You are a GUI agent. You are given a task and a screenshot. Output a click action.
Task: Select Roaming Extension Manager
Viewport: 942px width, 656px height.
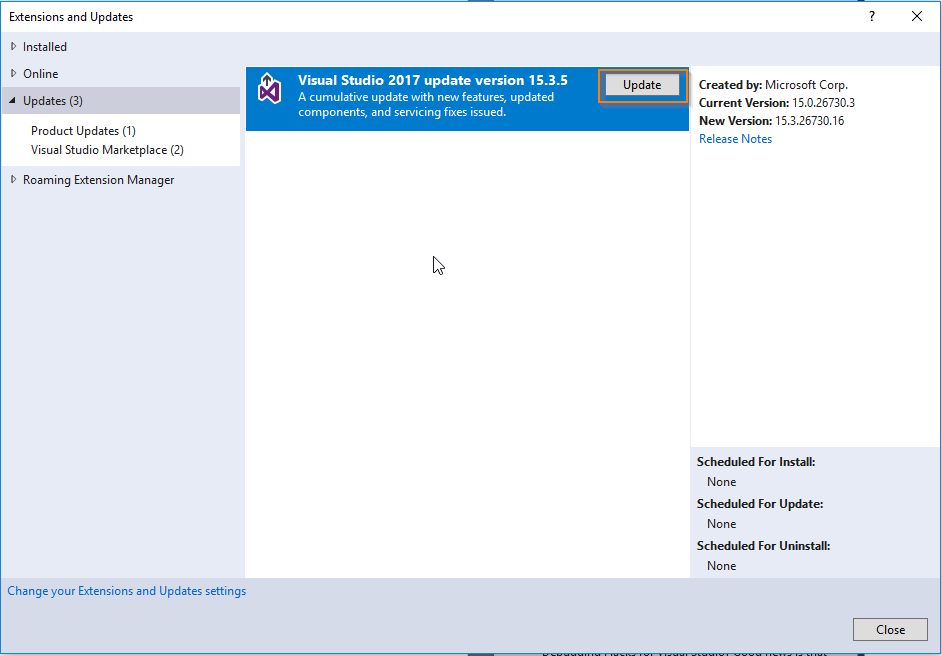tap(98, 179)
